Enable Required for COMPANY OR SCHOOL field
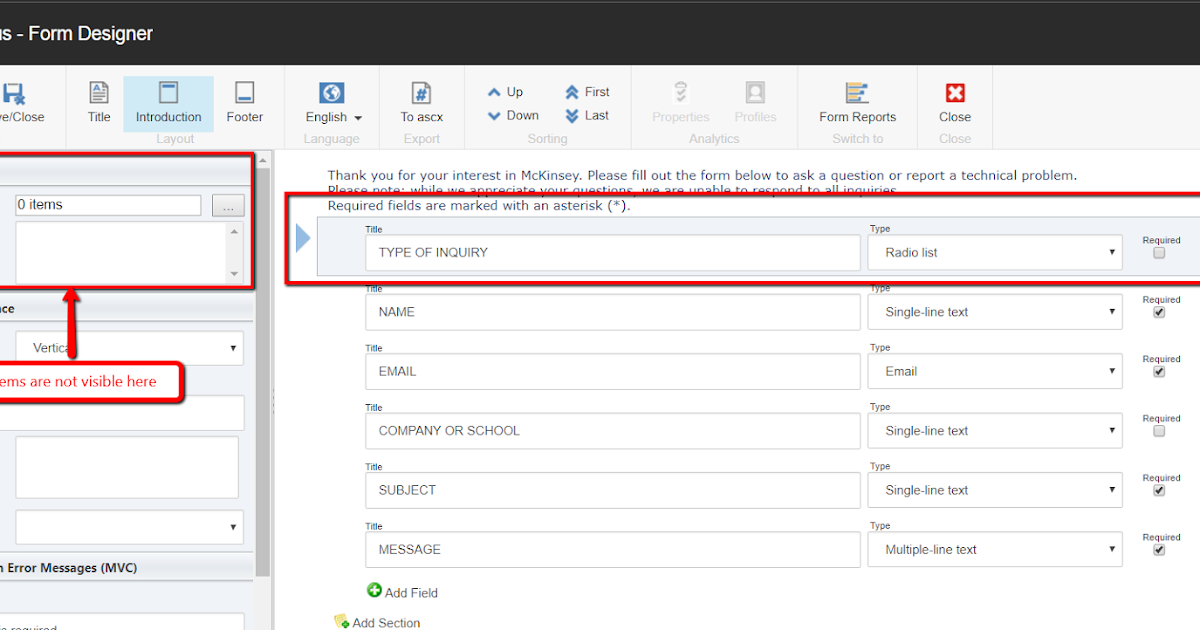1200x630 pixels. (1158, 431)
